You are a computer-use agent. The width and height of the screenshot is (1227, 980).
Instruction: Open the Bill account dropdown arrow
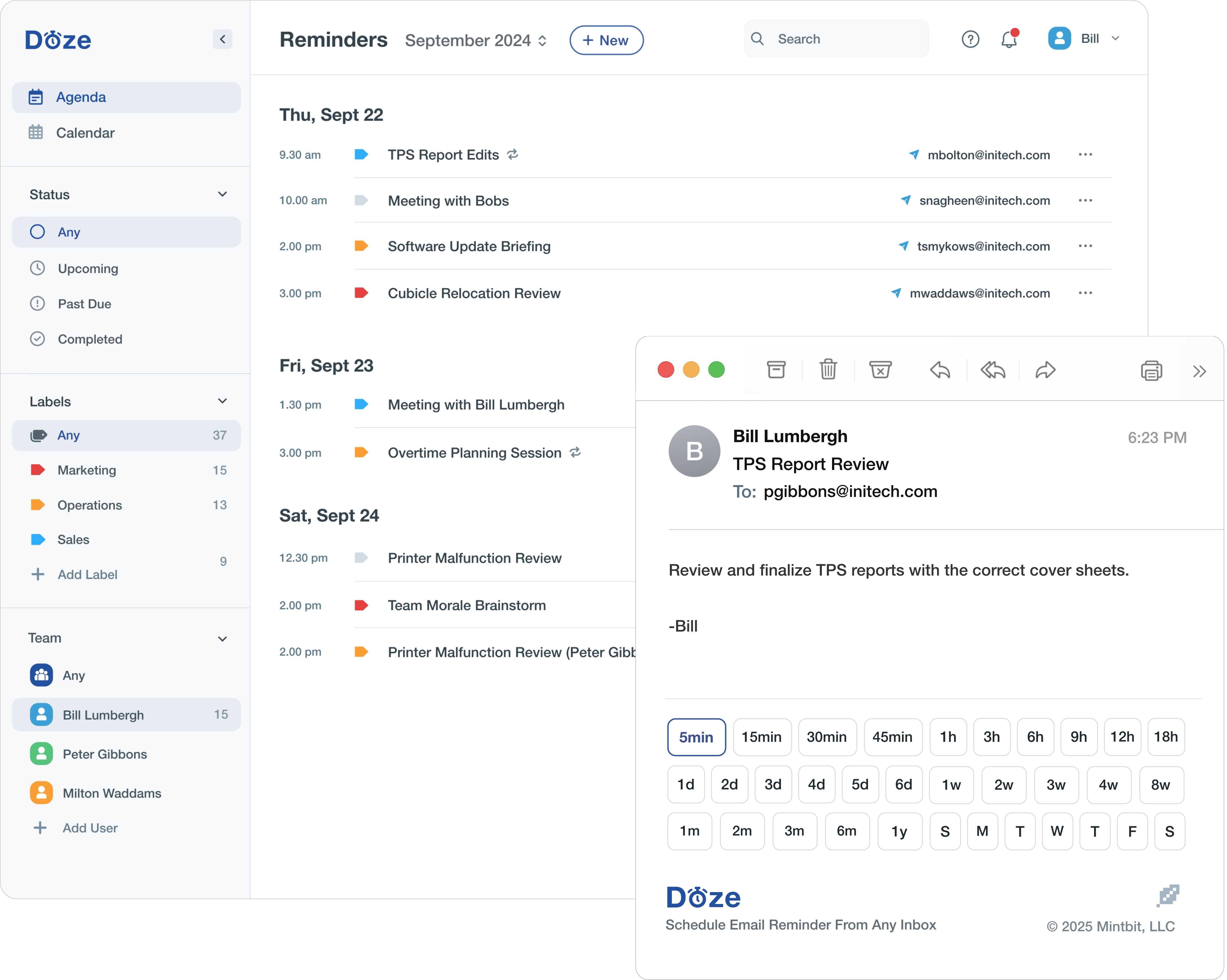1116,39
